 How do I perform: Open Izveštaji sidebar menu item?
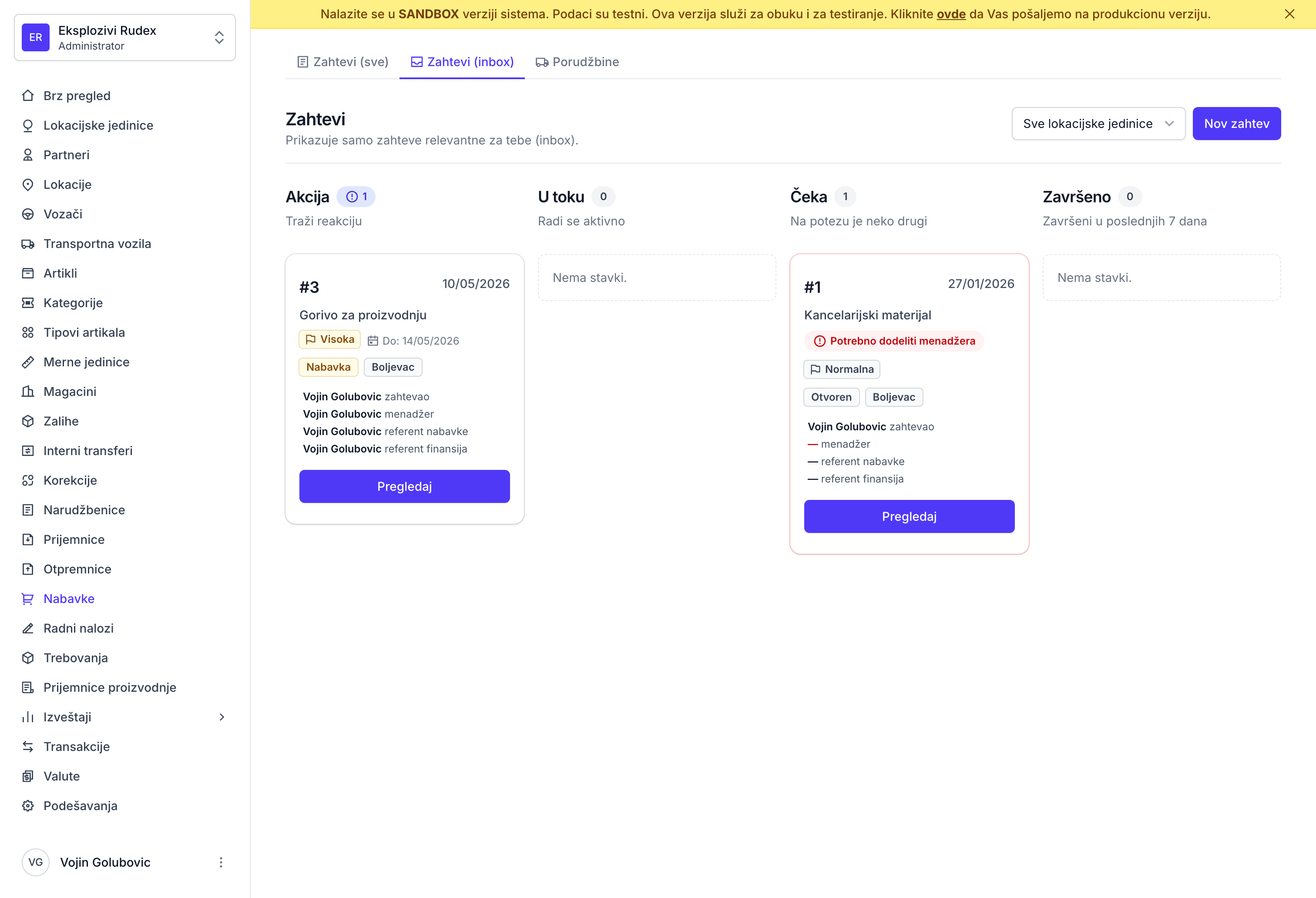[x=124, y=717]
